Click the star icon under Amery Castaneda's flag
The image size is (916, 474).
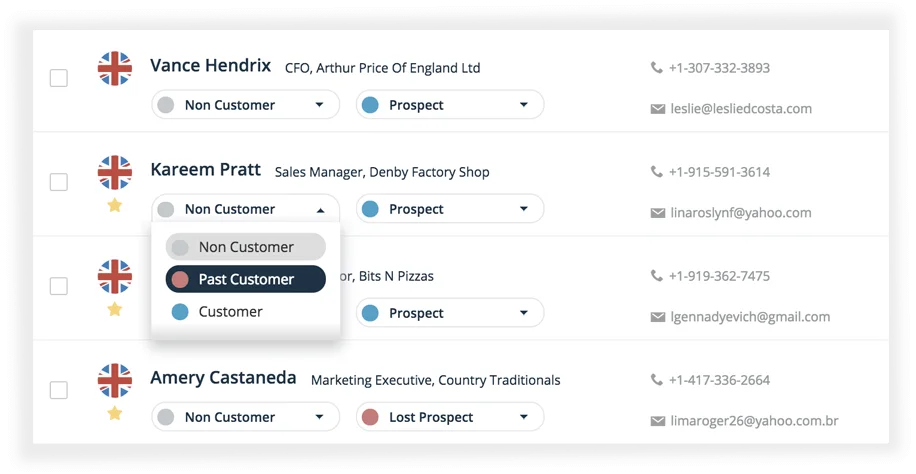pyautogui.click(x=114, y=413)
